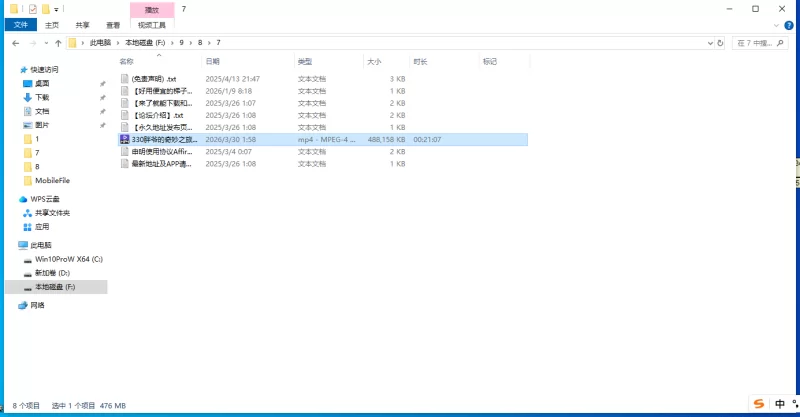Click 本地磁盘 (F:) in the address breadcrumb
800x417 pixels.
pos(143,43)
